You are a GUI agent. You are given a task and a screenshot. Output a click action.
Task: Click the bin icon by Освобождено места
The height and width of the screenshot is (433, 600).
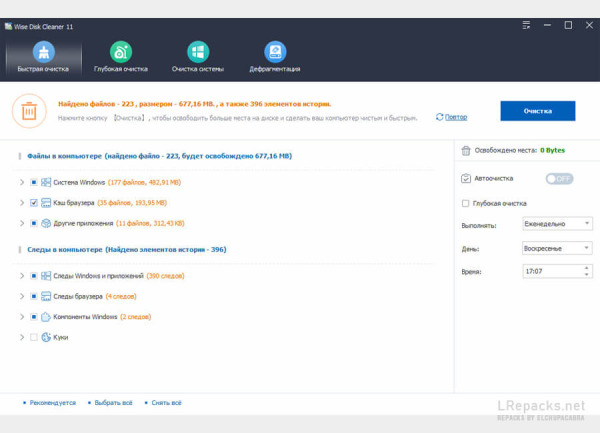coord(466,151)
